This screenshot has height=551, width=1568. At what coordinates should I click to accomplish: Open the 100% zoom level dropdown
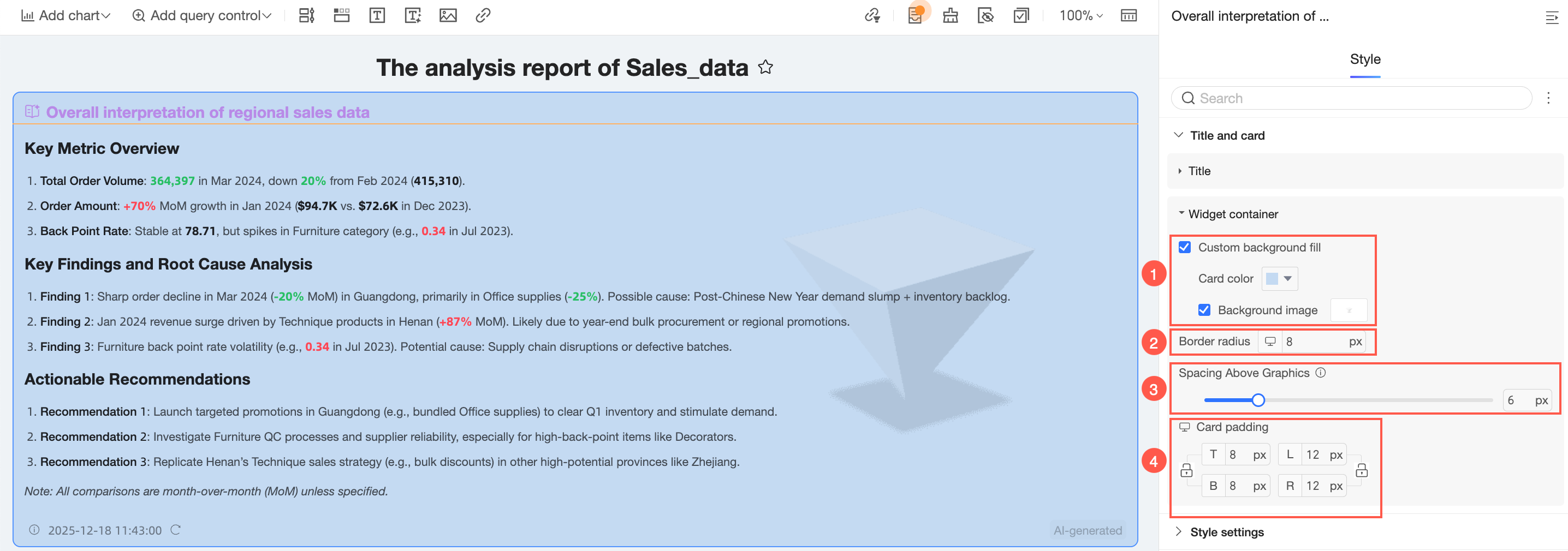click(x=1080, y=15)
